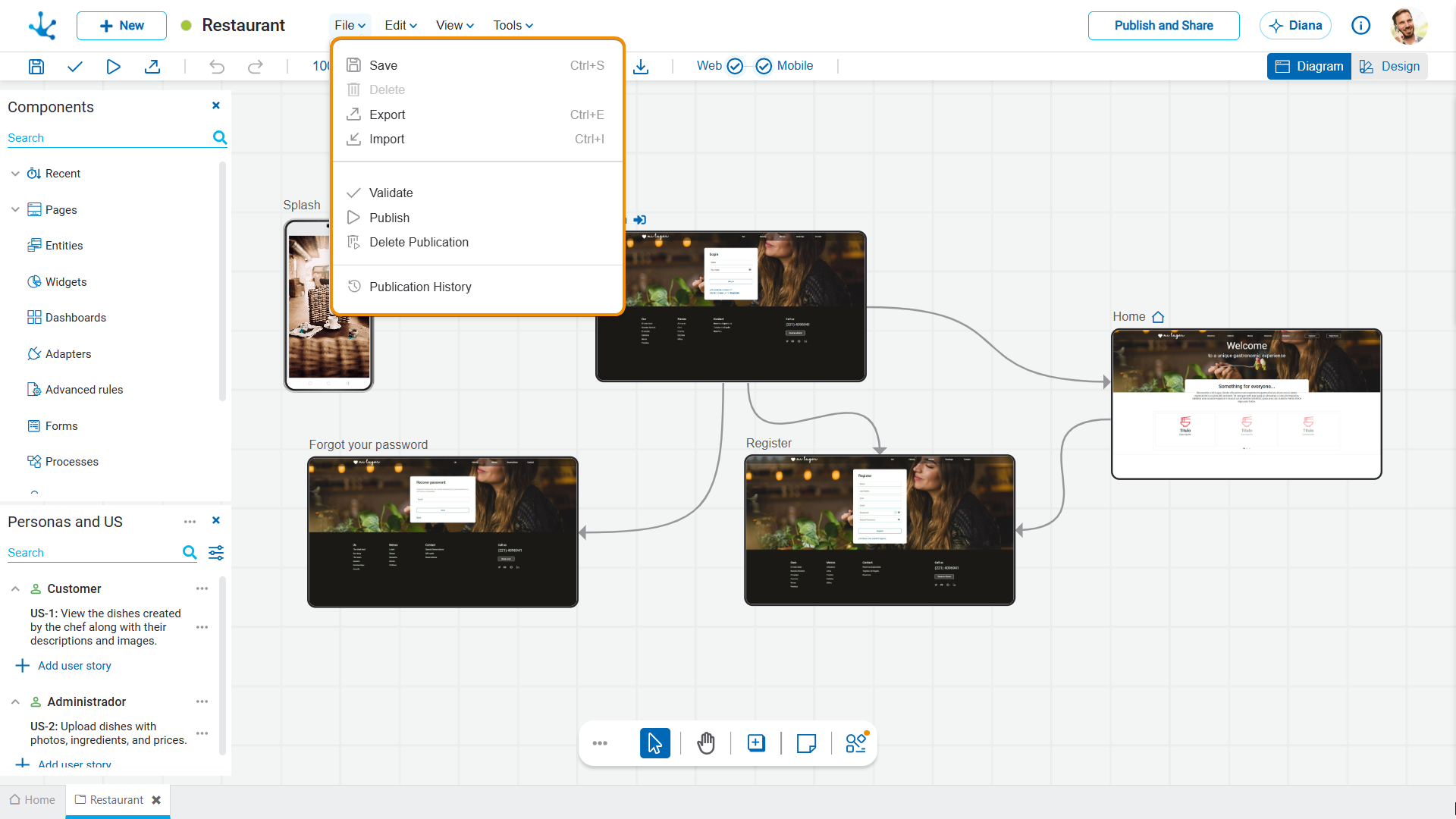Click the undo arrow icon

(217, 66)
